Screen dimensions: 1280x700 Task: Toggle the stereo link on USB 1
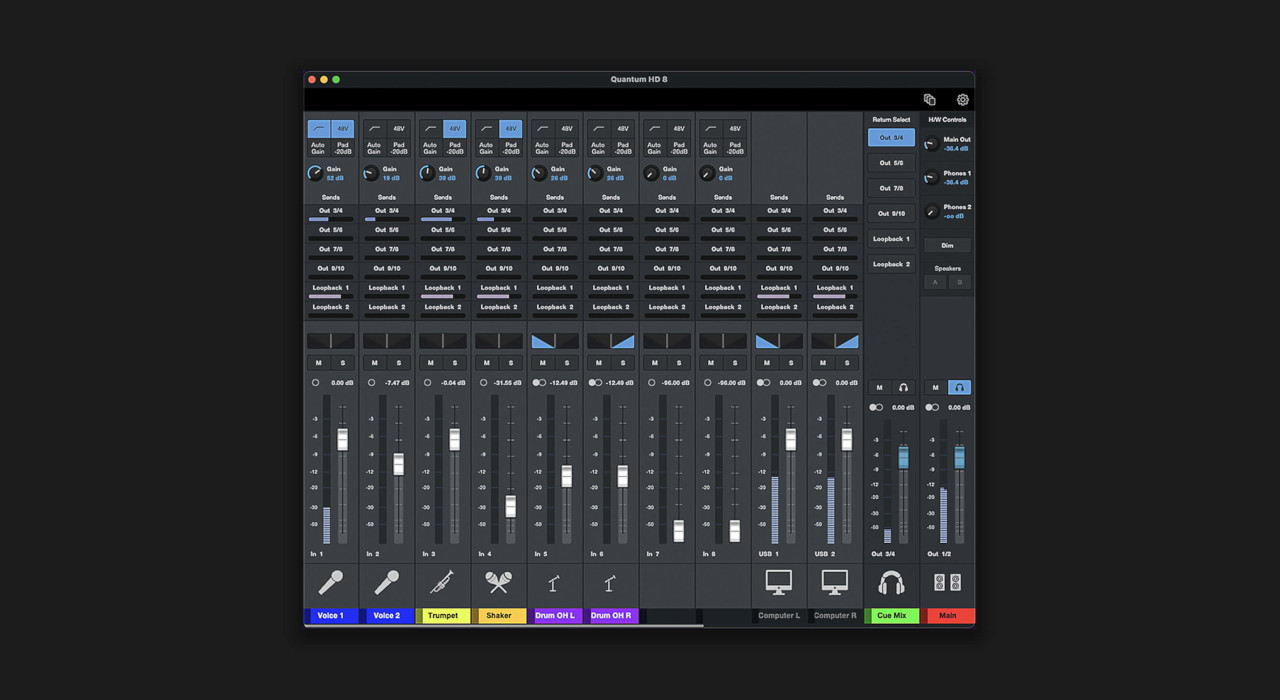[x=763, y=383]
